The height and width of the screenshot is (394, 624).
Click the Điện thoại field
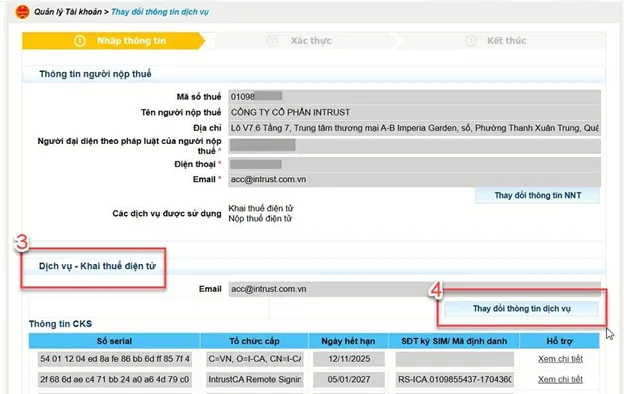click(414, 164)
